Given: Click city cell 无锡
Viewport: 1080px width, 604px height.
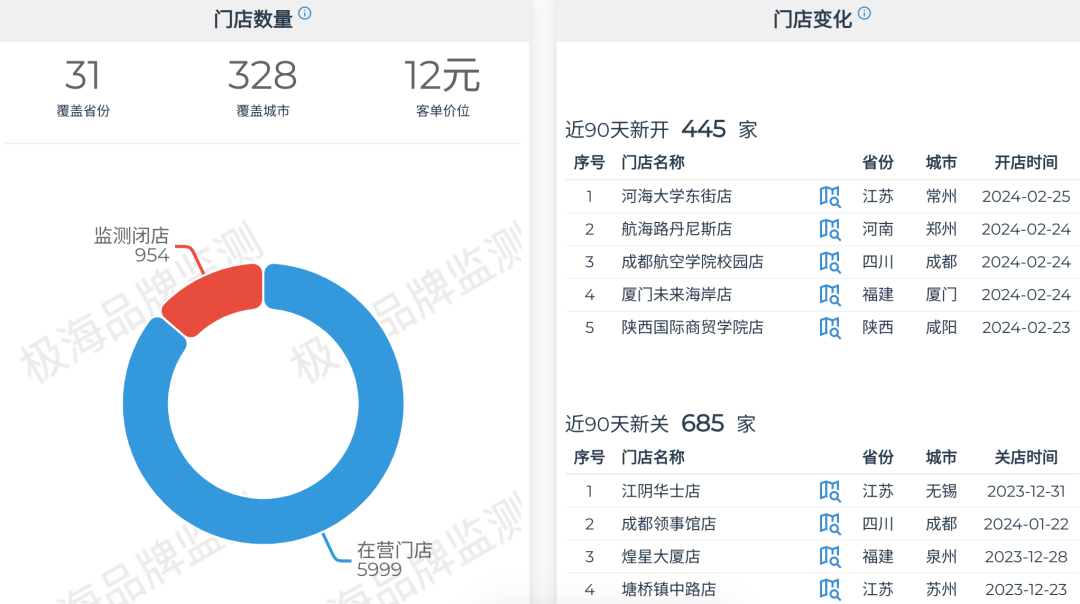Looking at the screenshot, I should click(x=941, y=491).
